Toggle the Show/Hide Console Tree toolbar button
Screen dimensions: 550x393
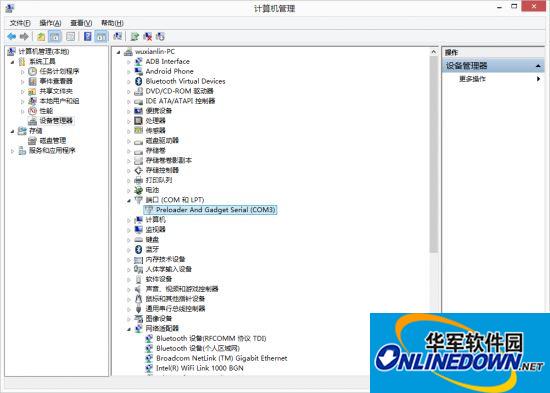(55, 36)
